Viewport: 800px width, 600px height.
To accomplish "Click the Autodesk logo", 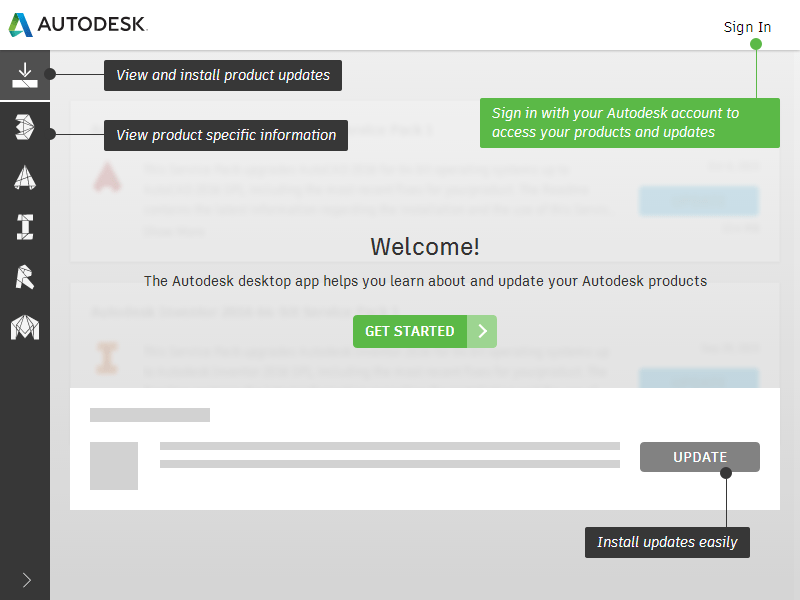I will (x=78, y=24).
